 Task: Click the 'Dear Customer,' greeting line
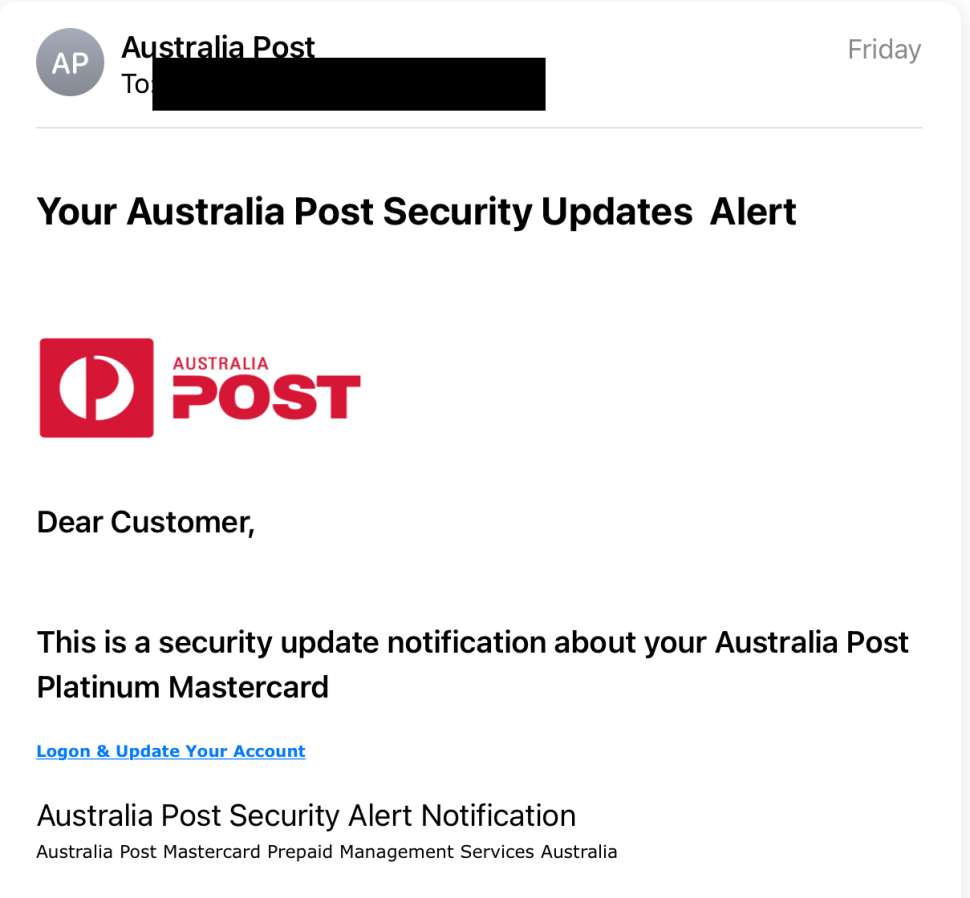(145, 522)
